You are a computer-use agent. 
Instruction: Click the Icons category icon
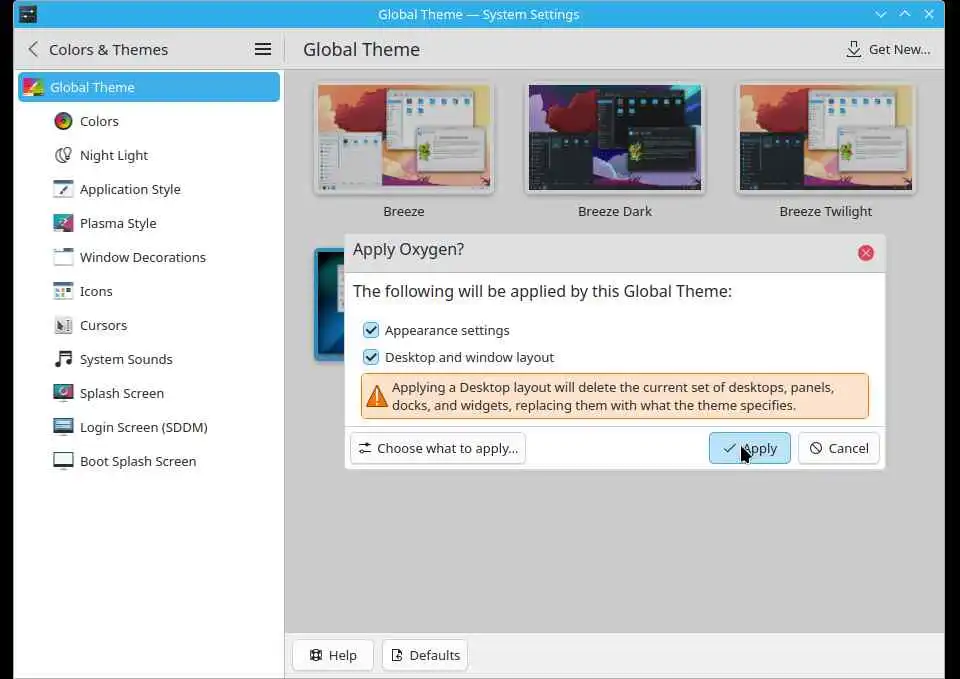pyautogui.click(x=63, y=291)
